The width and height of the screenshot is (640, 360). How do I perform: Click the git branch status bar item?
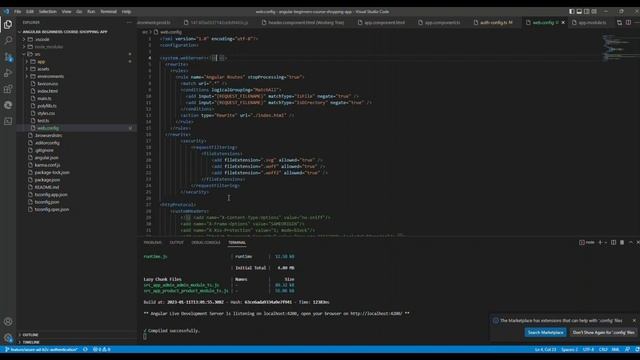[41, 349]
